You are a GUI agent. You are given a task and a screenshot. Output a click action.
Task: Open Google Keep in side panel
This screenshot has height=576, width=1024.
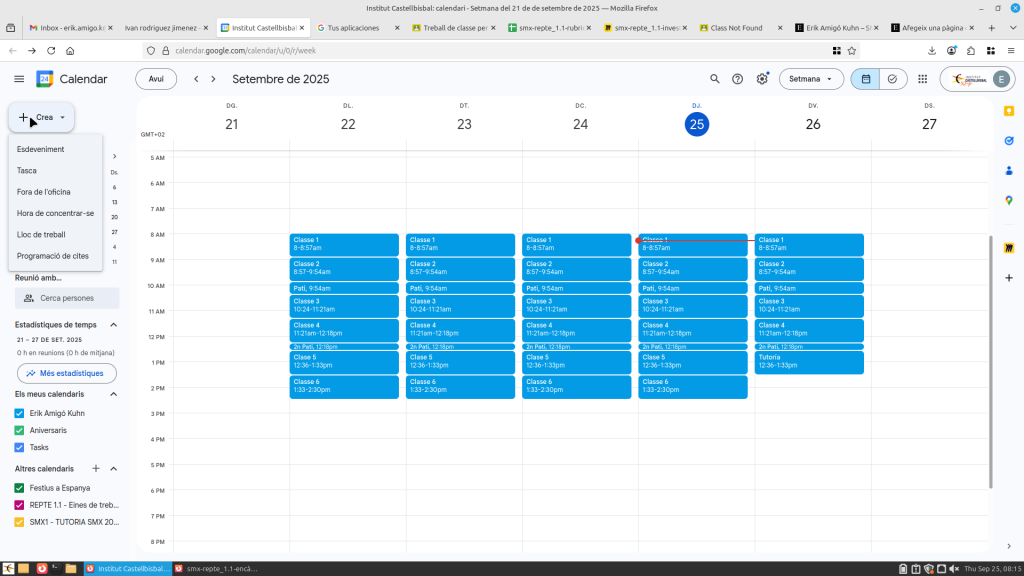[x=1009, y=111]
